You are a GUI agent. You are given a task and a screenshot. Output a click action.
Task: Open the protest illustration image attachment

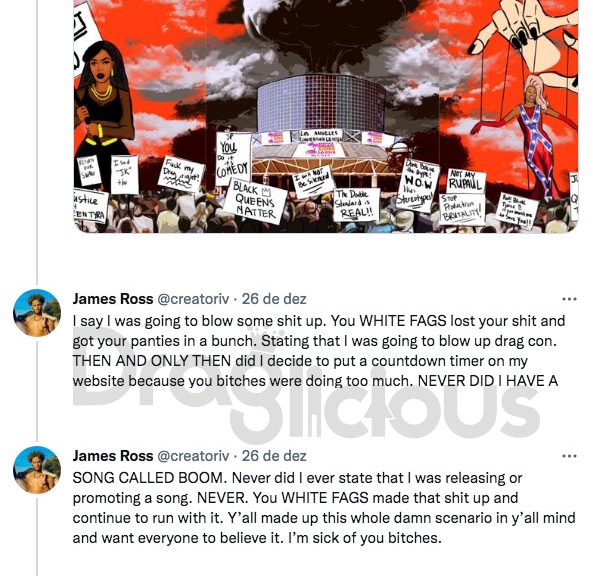pyautogui.click(x=326, y=116)
